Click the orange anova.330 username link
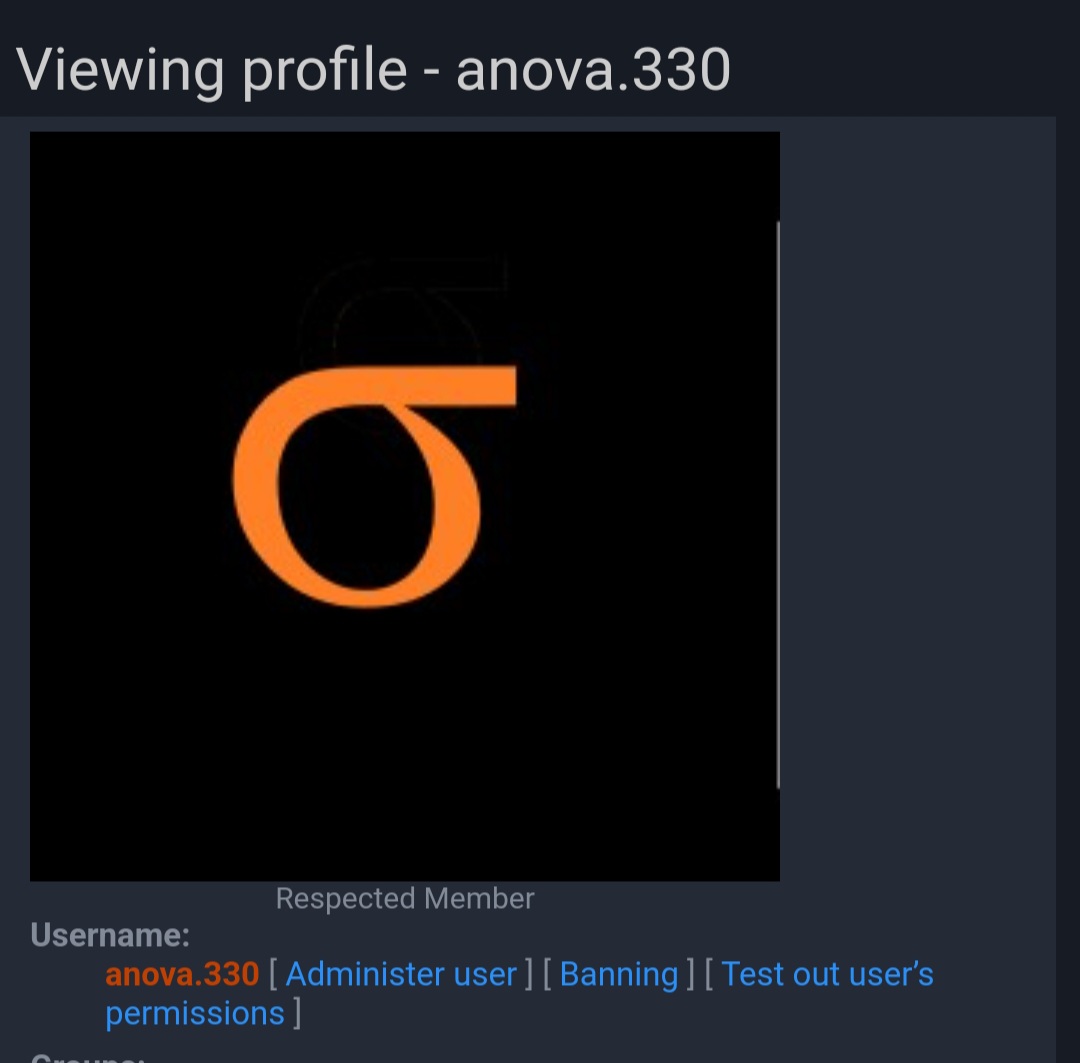The image size is (1080, 1063). (x=182, y=974)
